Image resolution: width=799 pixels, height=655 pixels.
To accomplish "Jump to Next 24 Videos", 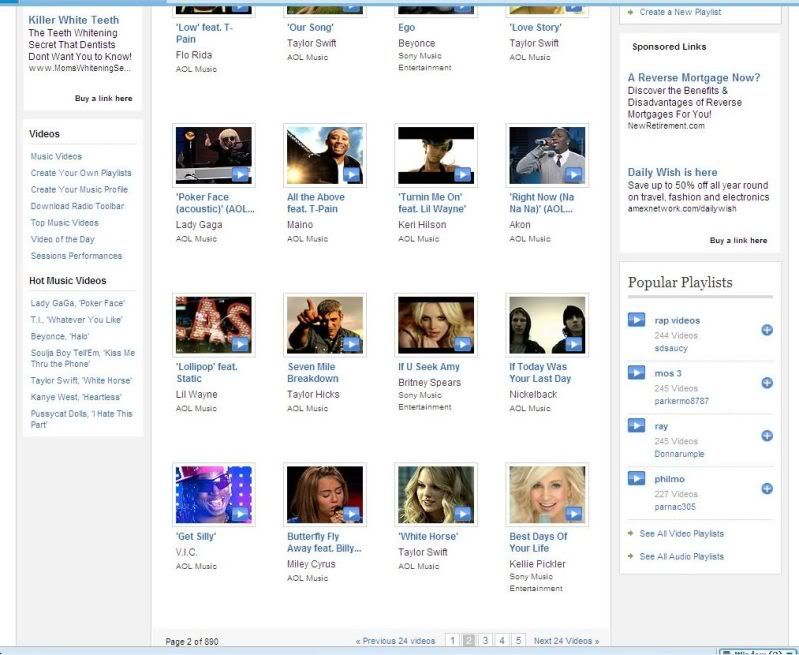I will click(566, 641).
